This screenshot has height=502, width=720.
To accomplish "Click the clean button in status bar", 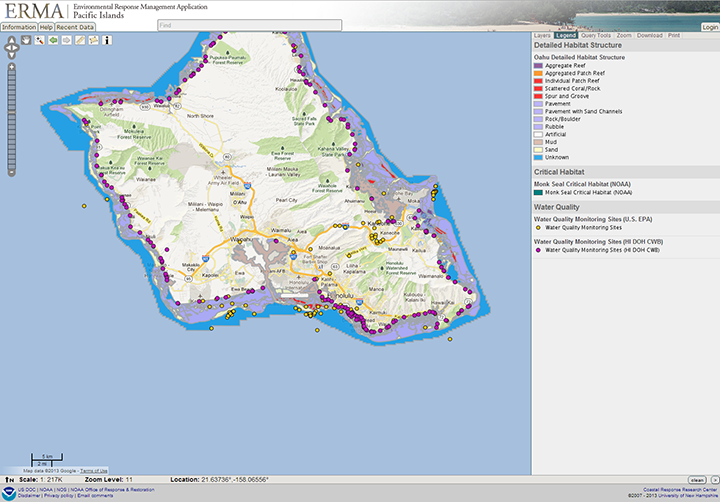I will [x=698, y=479].
